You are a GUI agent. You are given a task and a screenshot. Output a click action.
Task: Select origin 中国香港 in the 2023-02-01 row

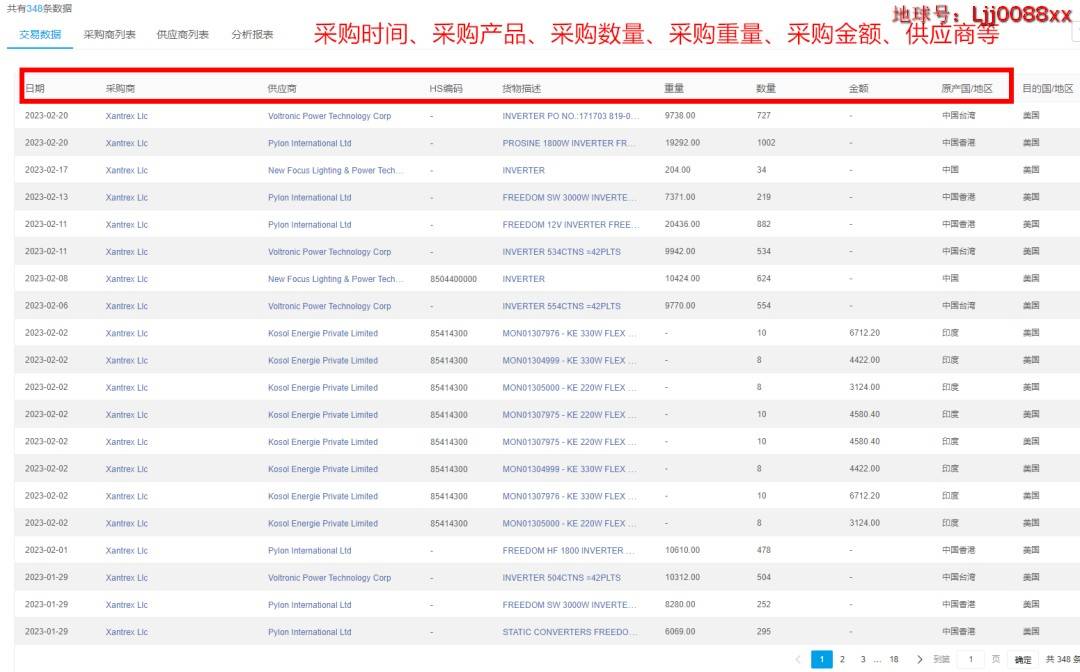[x=958, y=549]
